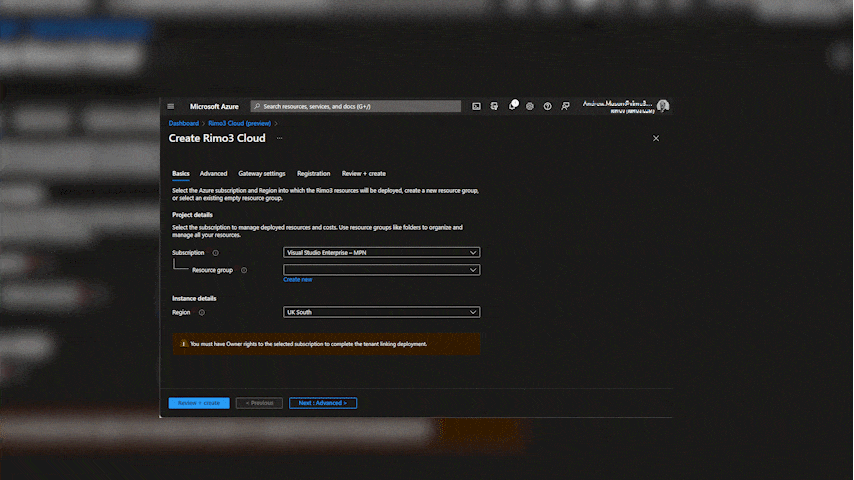Launch Cloud Shell from the top bar
Viewport: 854px width, 480px height.
pyautogui.click(x=477, y=106)
